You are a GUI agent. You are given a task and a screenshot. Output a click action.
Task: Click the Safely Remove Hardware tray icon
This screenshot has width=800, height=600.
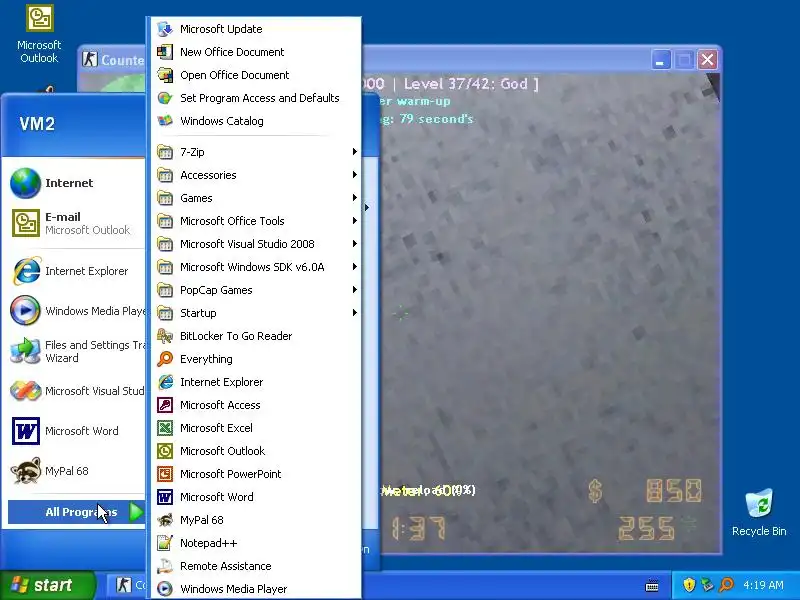pyautogui.click(x=708, y=584)
